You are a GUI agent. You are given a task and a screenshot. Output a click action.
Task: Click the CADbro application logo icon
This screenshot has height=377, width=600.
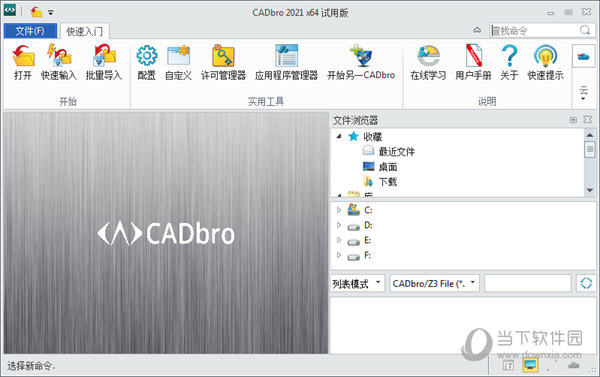click(x=10, y=10)
